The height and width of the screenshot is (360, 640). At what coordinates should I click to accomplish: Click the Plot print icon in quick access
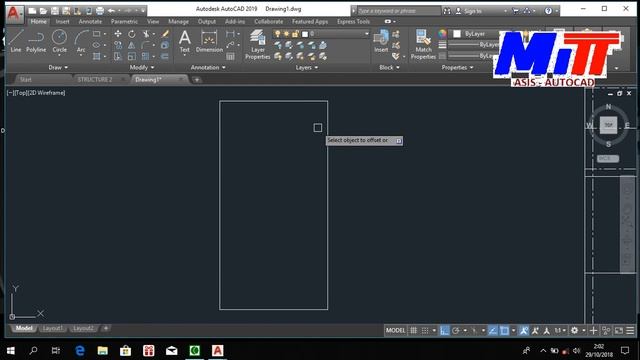pyautogui.click(x=100, y=11)
